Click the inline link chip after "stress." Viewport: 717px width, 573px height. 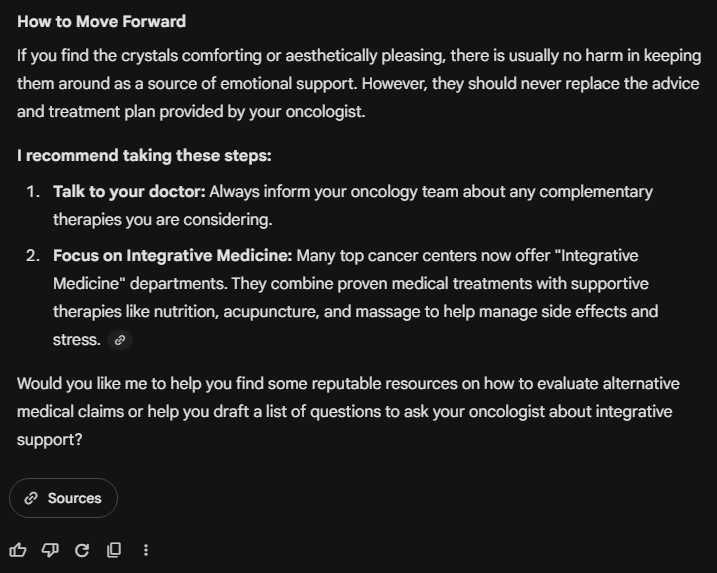pyautogui.click(x=120, y=340)
